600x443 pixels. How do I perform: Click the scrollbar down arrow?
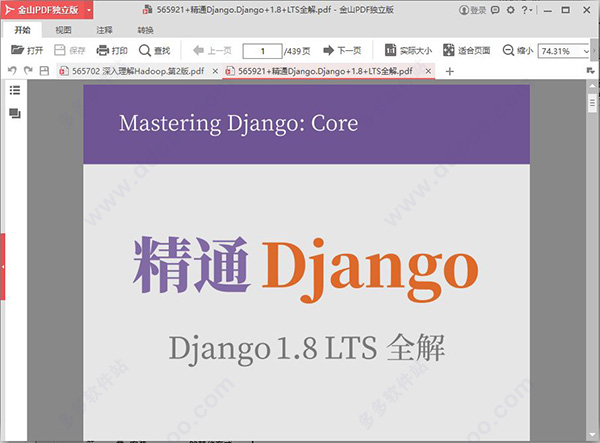click(592, 435)
